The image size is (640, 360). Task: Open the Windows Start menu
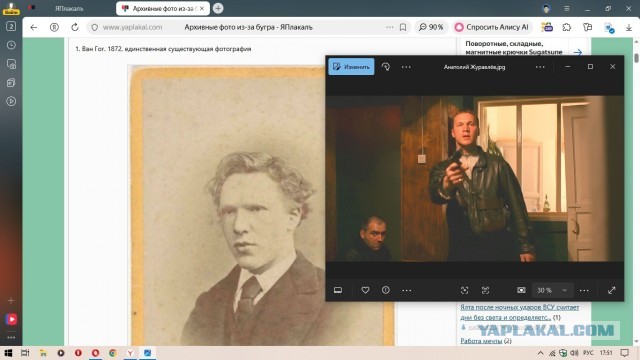coord(8,353)
